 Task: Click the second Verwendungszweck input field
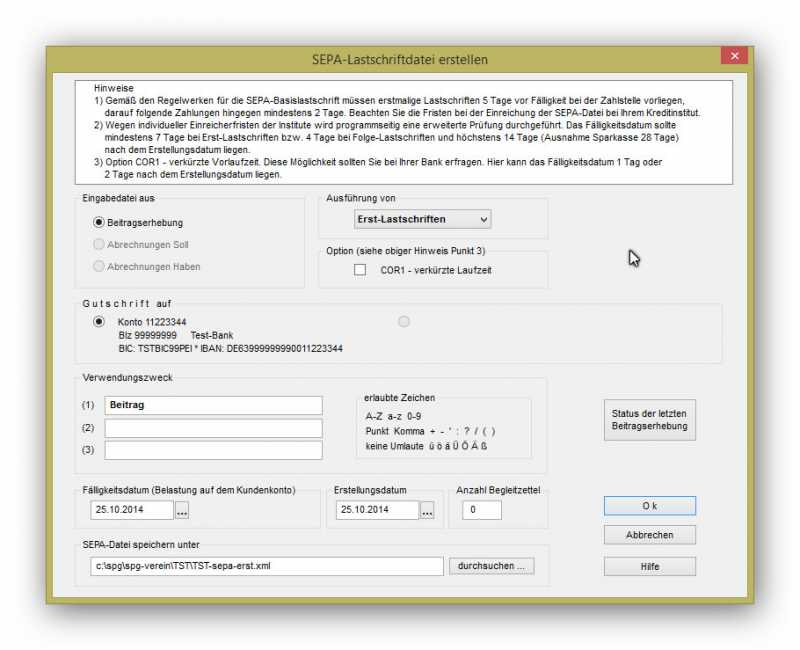click(x=213, y=428)
